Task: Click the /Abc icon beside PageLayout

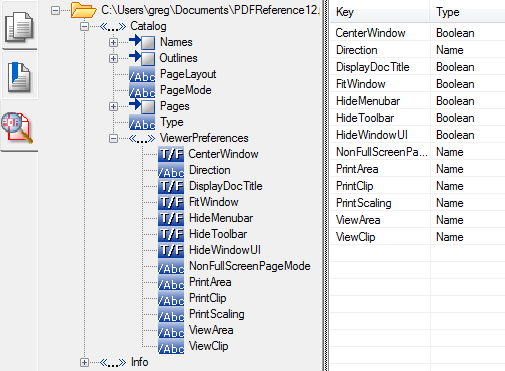Action: (142, 74)
